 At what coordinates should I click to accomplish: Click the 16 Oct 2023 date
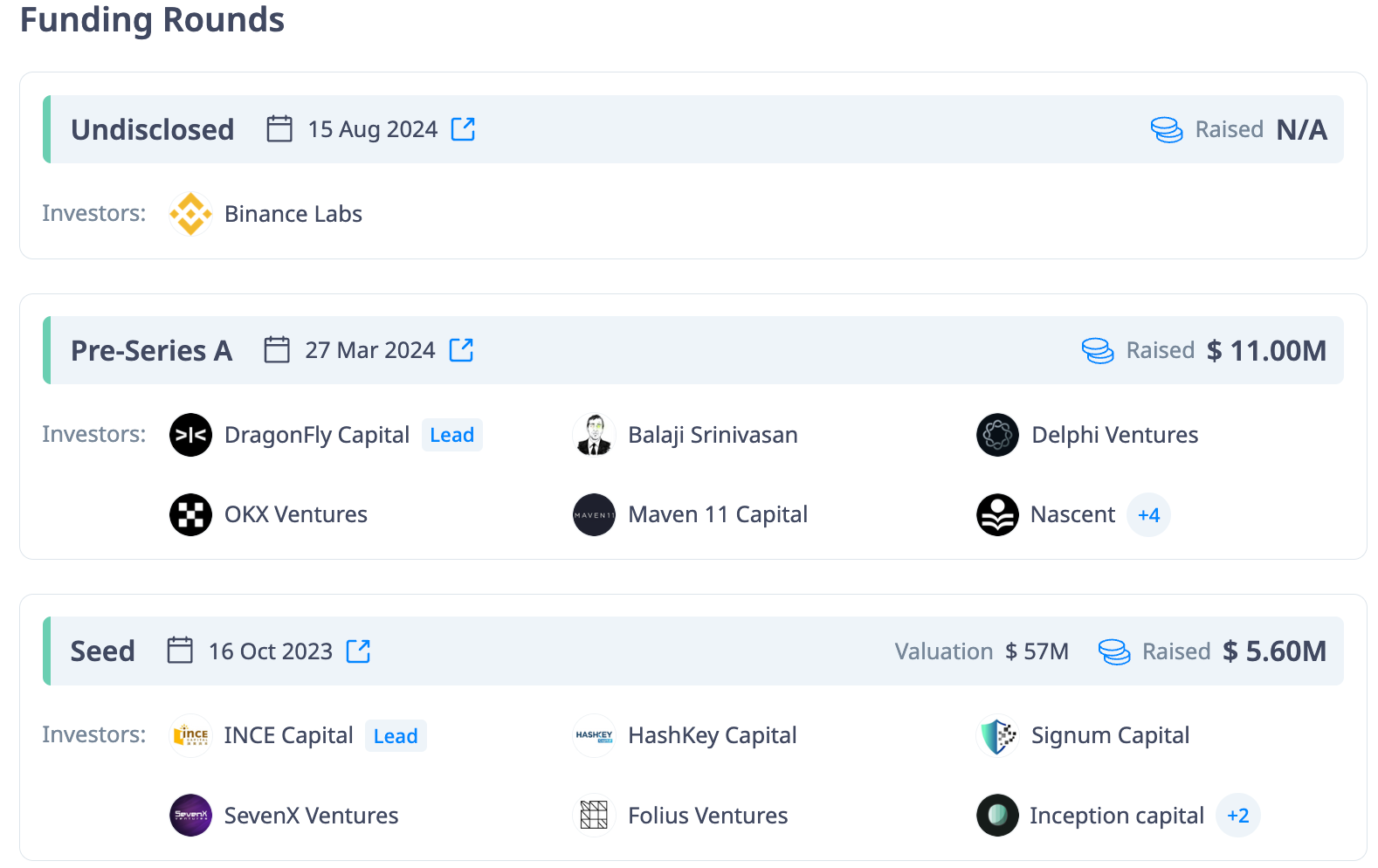271,651
